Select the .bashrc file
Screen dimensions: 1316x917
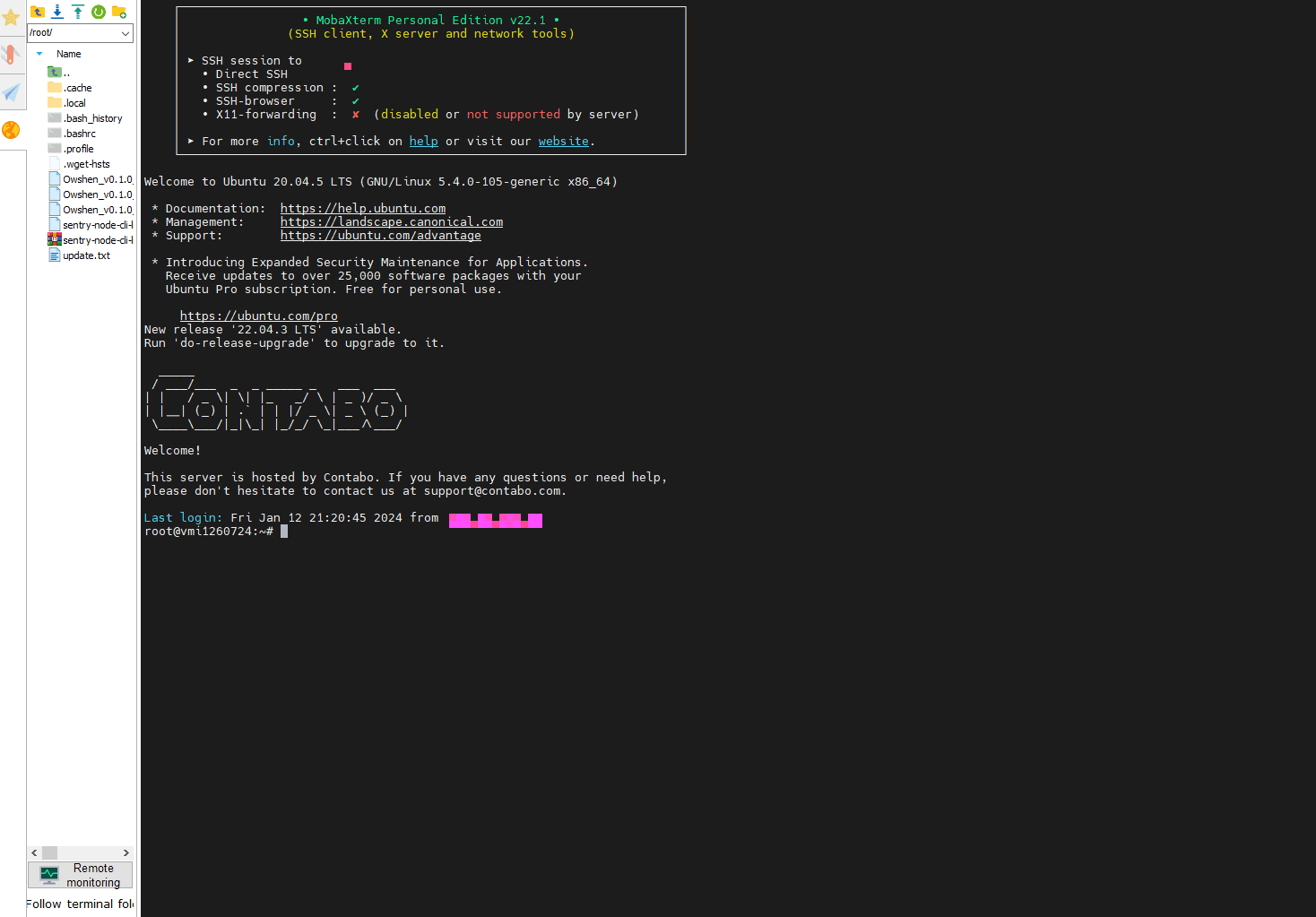point(72,134)
